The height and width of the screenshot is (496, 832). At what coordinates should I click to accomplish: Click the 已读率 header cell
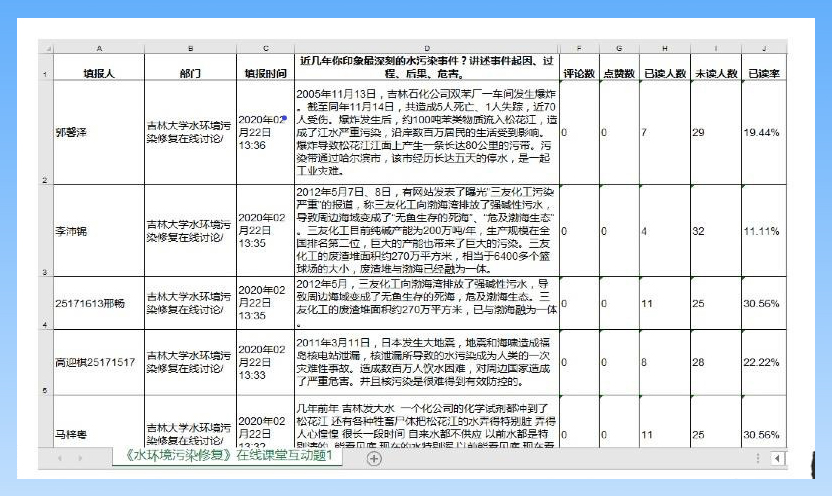coord(763,73)
